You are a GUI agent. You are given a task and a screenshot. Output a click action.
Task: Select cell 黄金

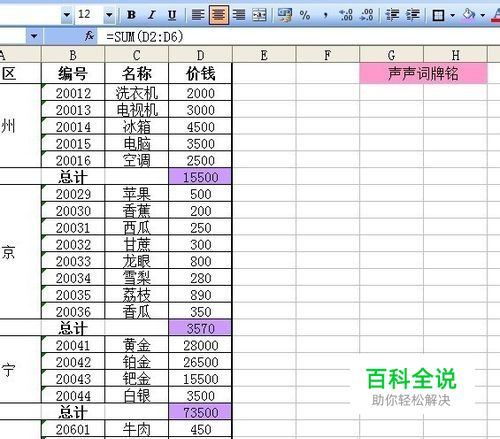137,345
